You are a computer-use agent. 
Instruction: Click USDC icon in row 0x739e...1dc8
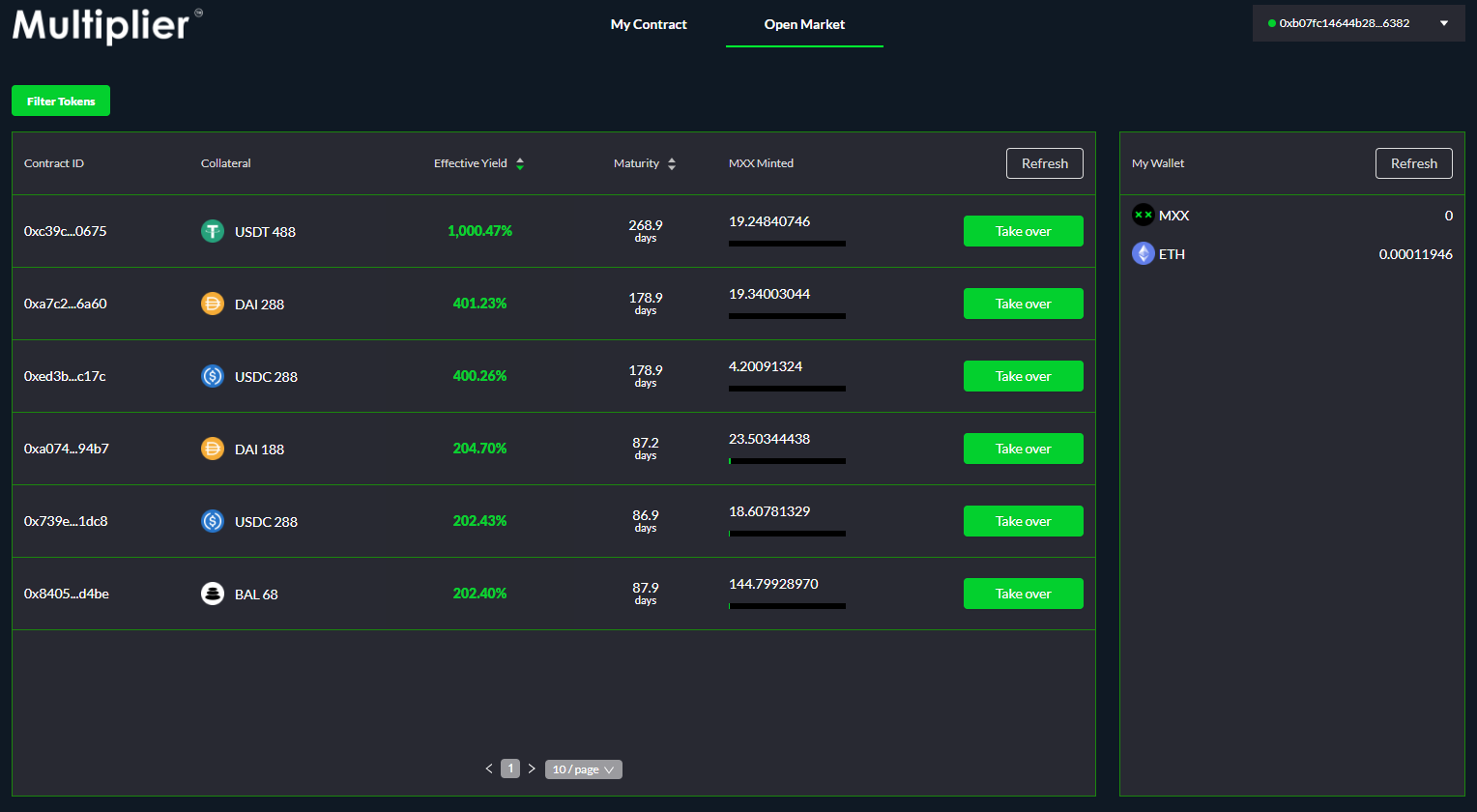click(213, 521)
